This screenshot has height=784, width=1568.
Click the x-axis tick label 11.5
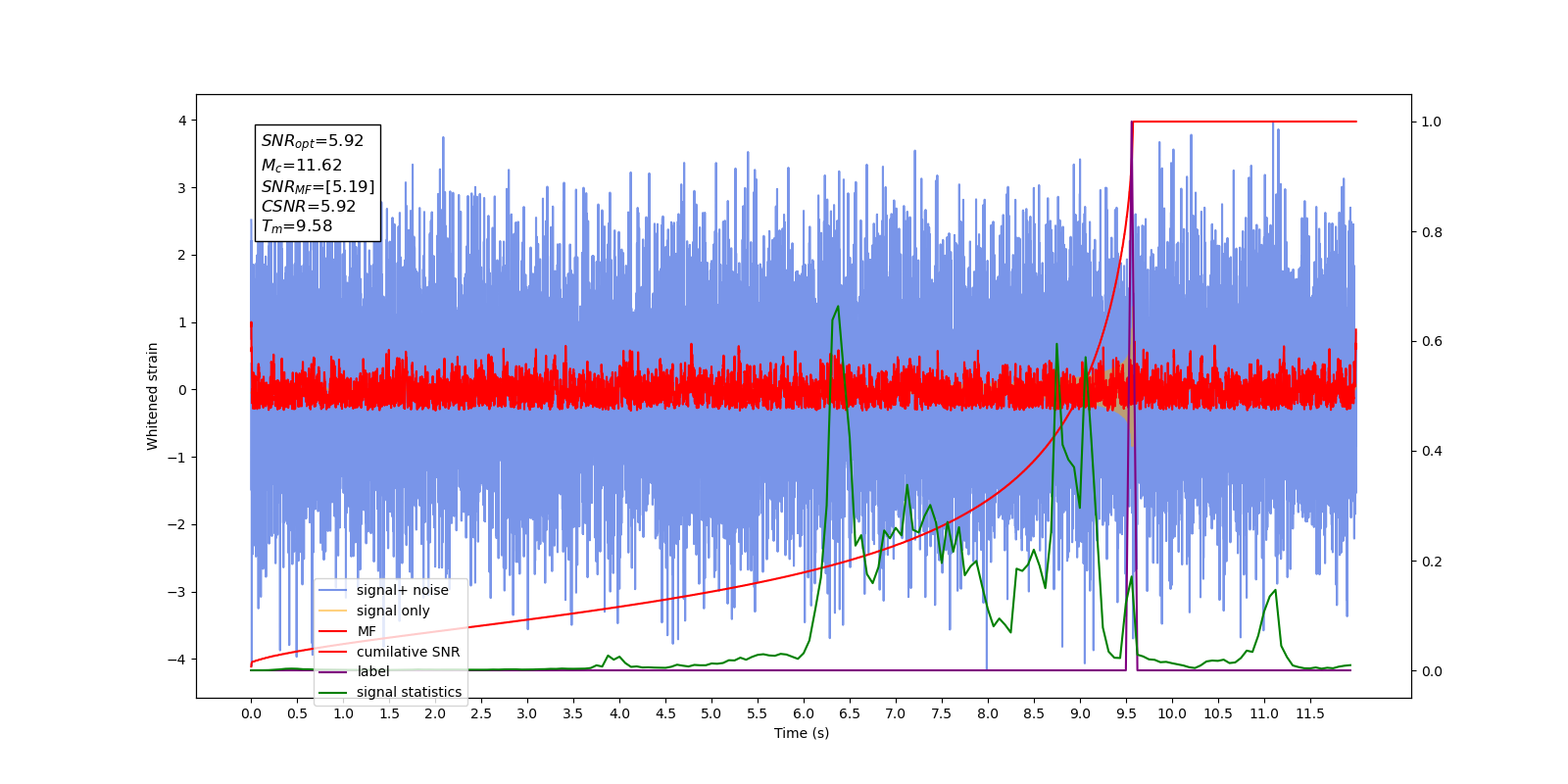[1310, 713]
